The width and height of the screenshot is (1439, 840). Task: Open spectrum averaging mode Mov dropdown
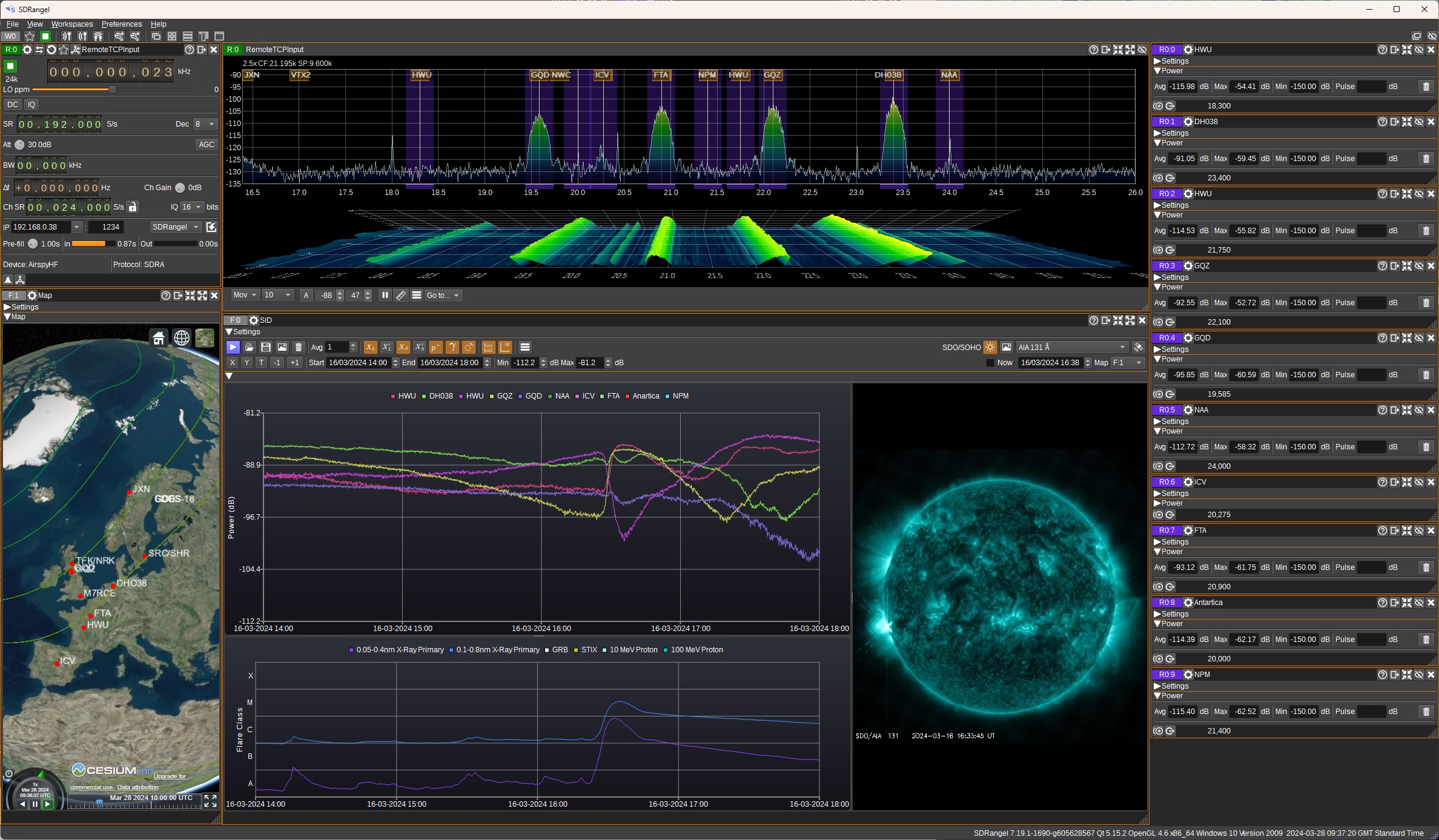(245, 295)
